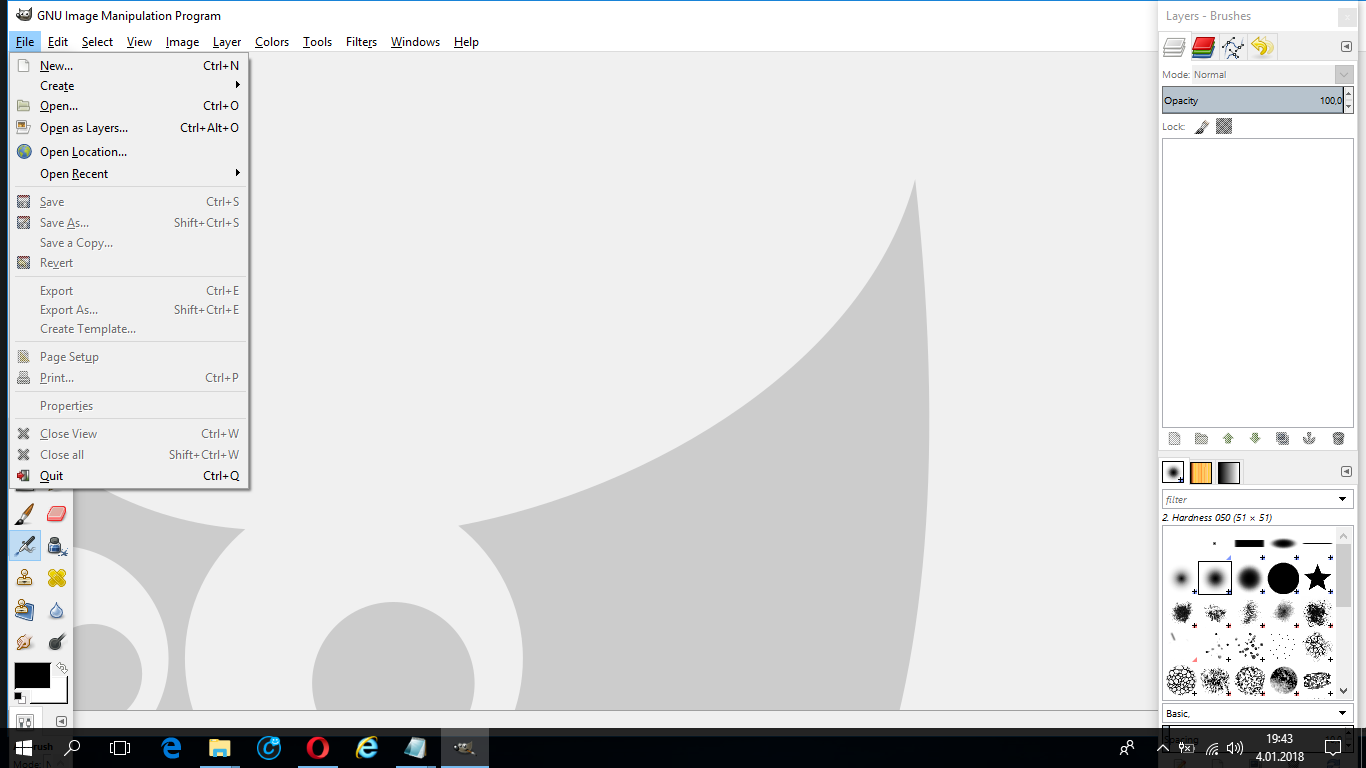Viewport: 1366px width, 768px height.
Task: Open the Undo History tab
Action: (1262, 47)
